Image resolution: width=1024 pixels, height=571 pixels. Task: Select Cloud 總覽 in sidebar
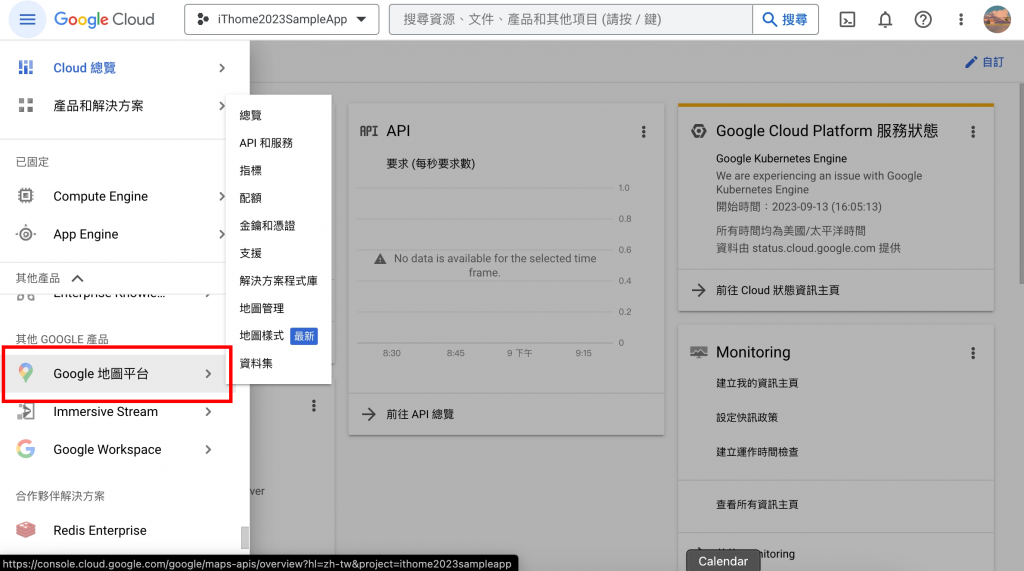coord(85,68)
